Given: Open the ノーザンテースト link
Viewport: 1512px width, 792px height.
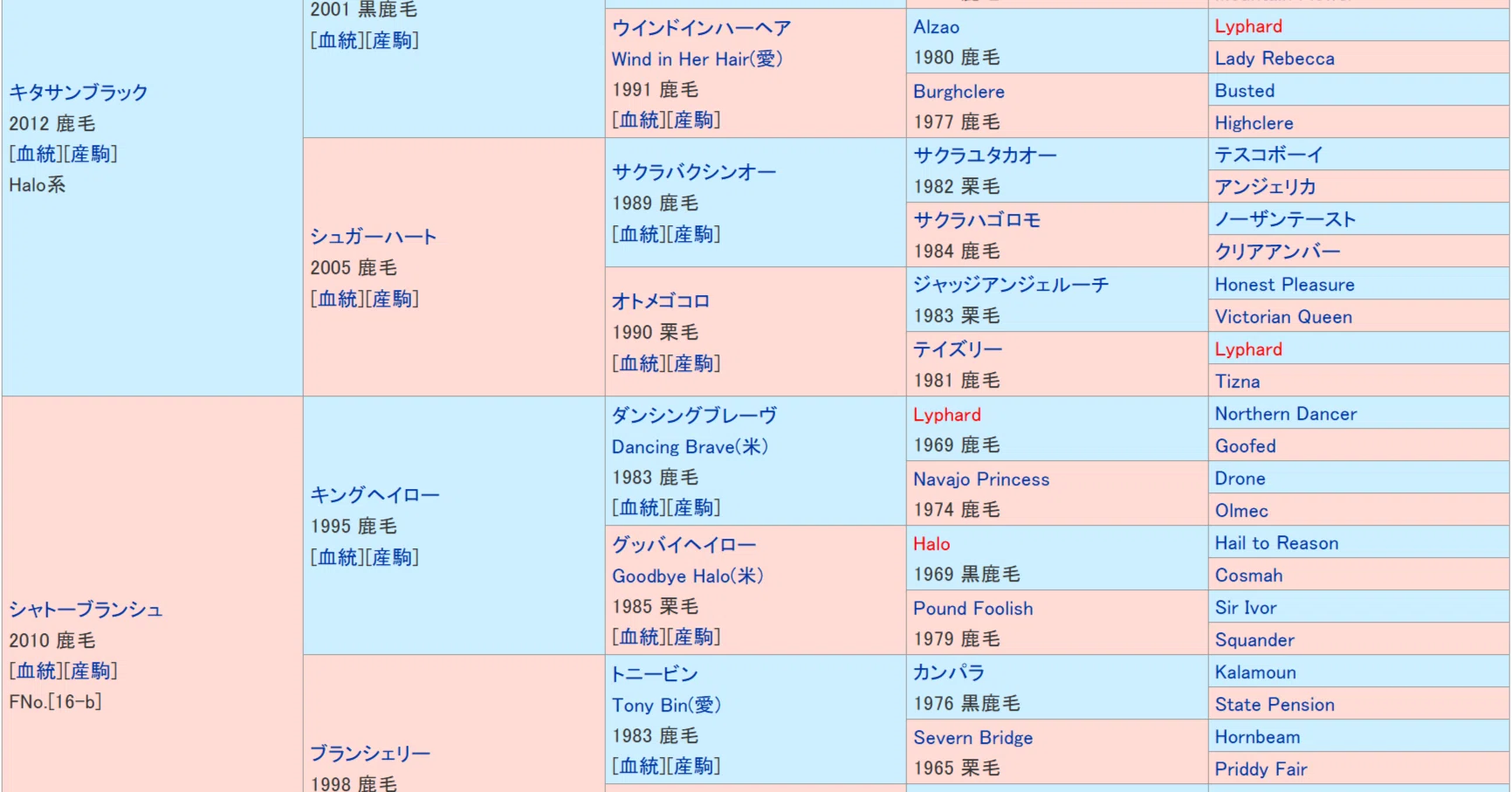Looking at the screenshot, I should [x=1285, y=220].
